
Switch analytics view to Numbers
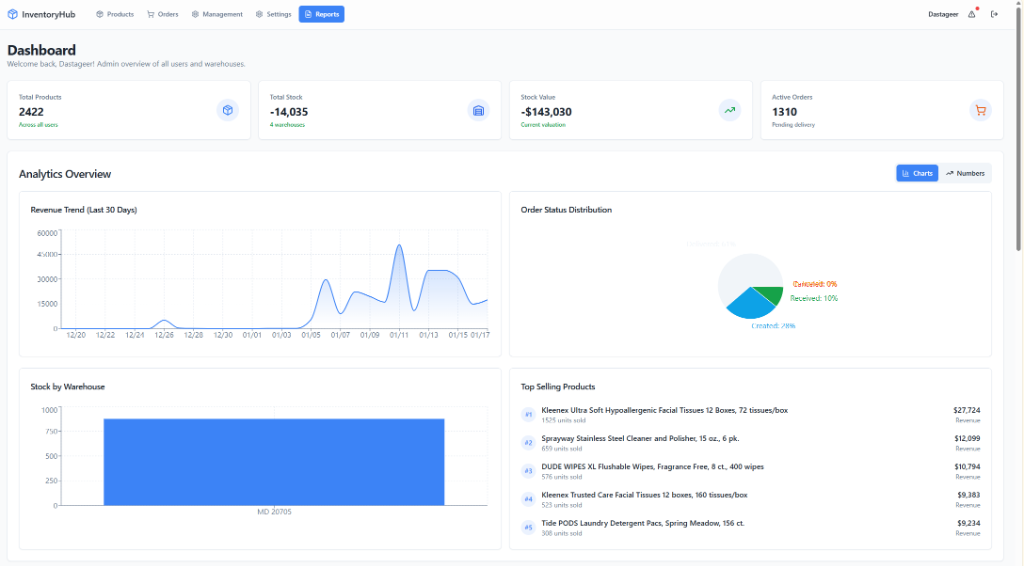[x=965, y=173]
